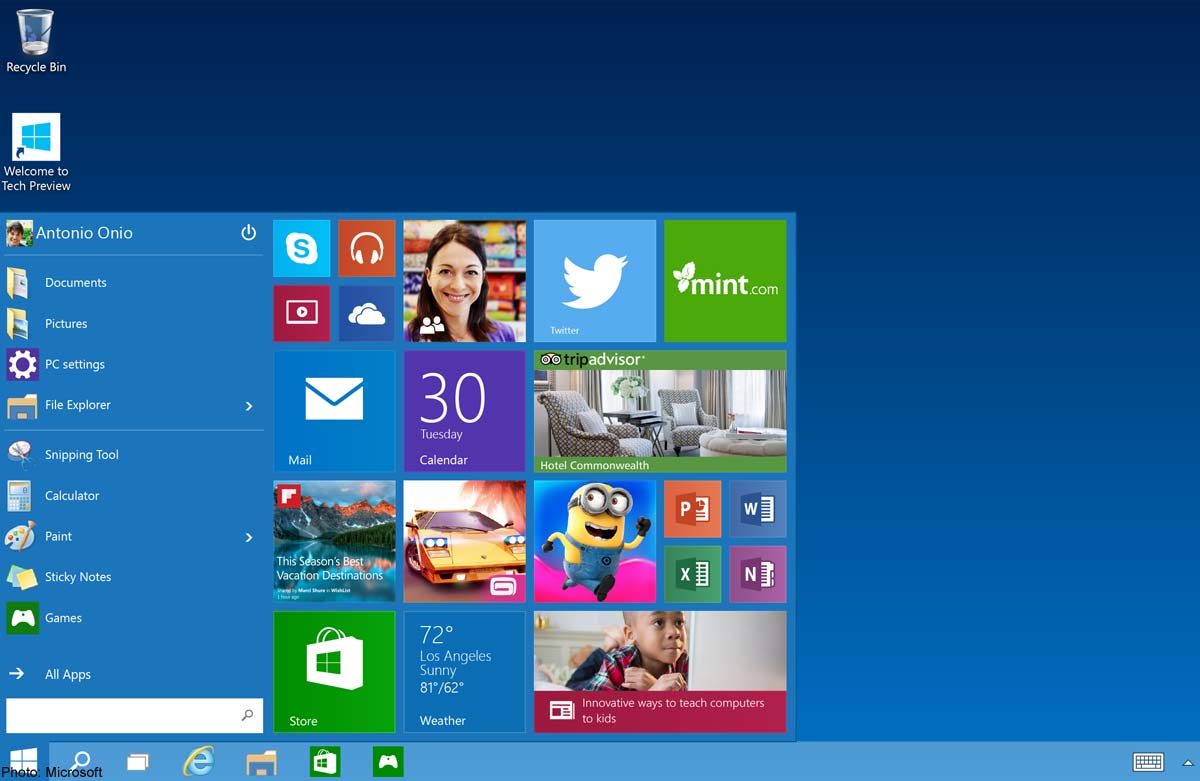This screenshot has height=781, width=1200.
Task: Launch Excel from its tile
Action: point(693,574)
